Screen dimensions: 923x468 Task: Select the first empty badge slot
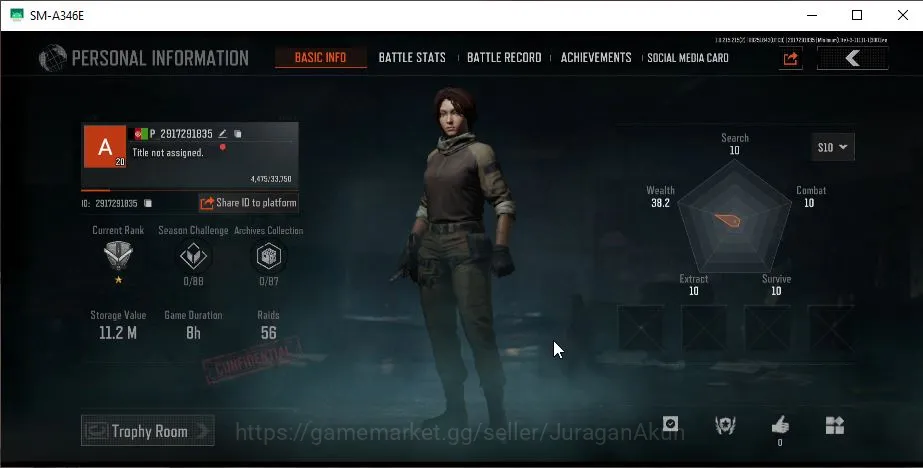tap(641, 328)
